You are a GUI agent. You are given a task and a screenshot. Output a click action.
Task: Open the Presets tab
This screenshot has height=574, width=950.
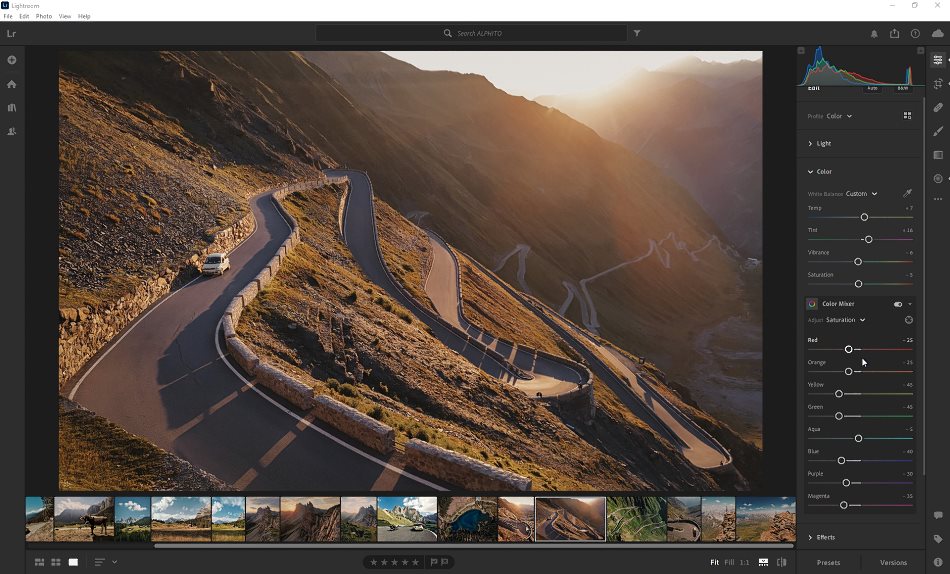(828, 562)
